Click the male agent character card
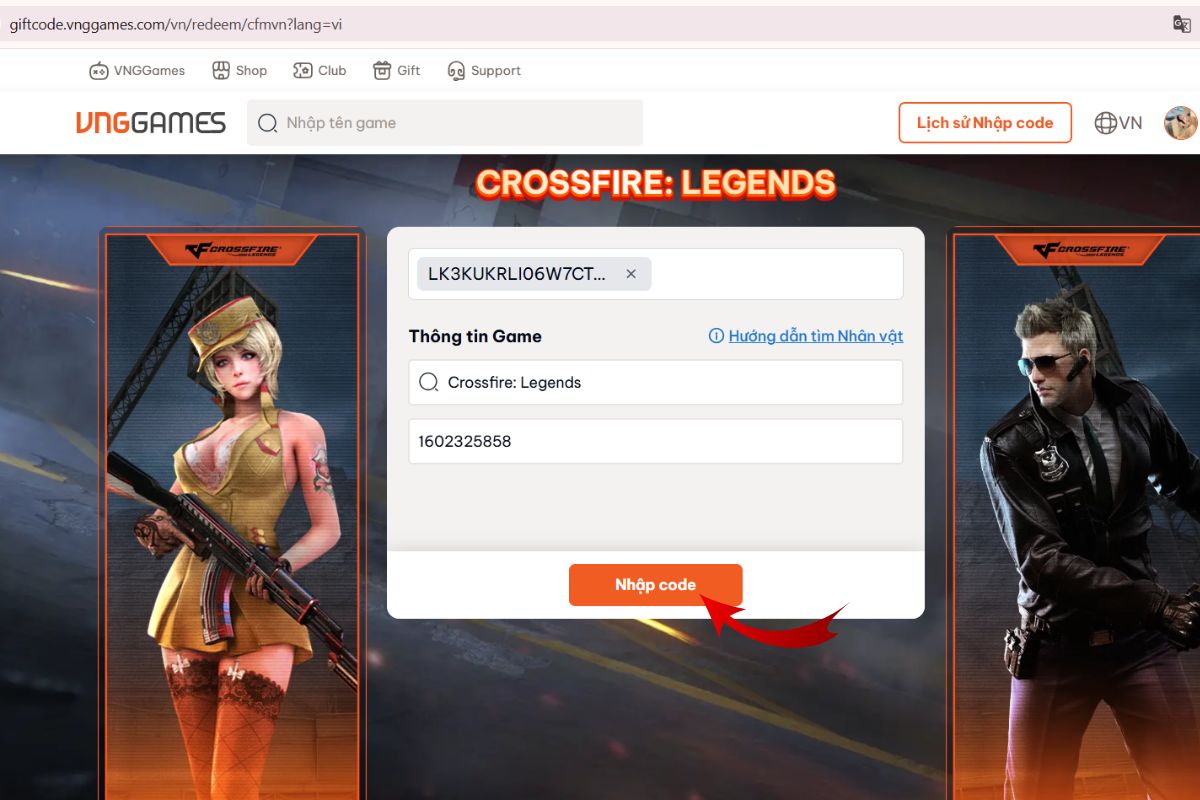 pyautogui.click(x=1074, y=515)
